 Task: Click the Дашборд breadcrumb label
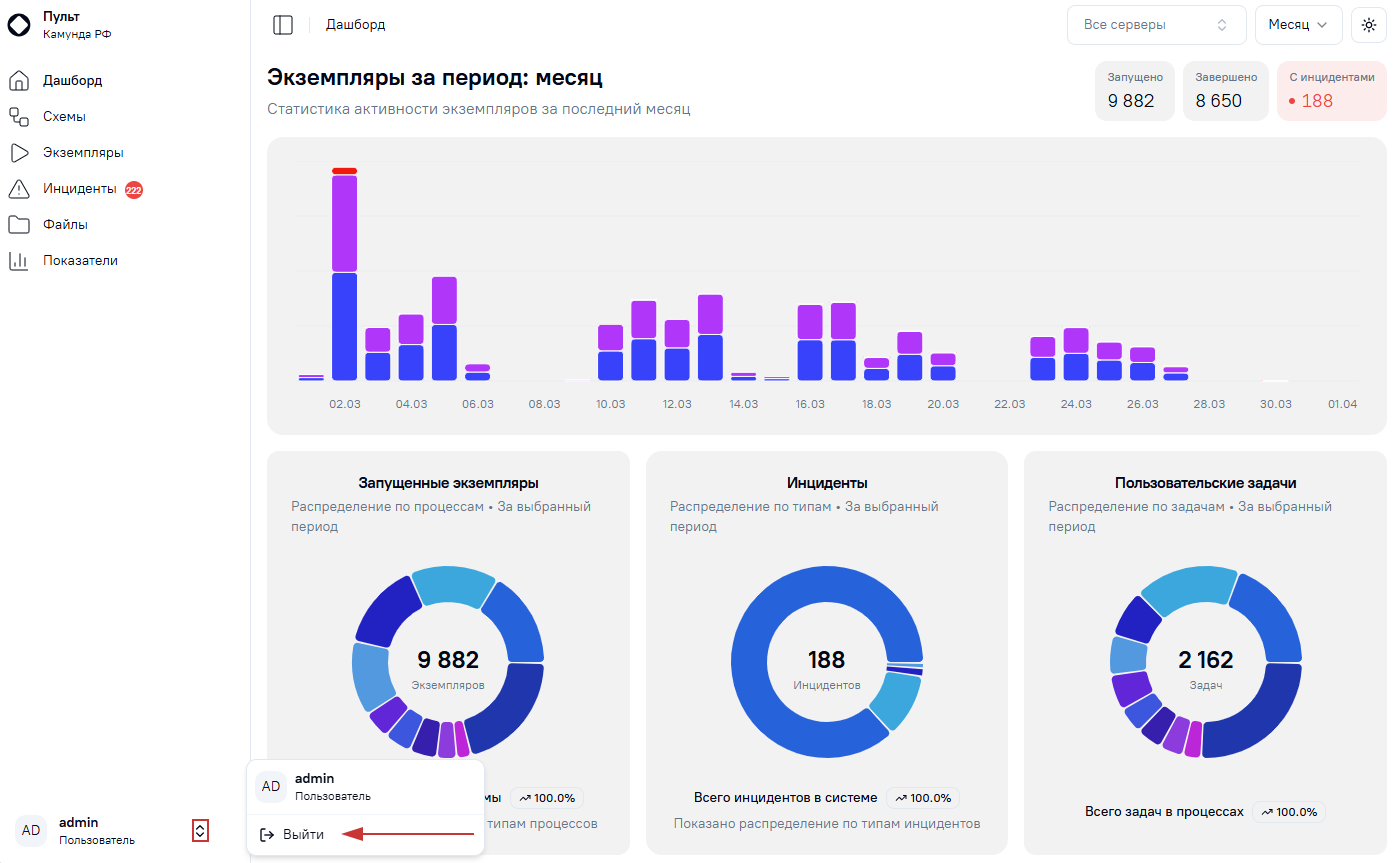point(355,25)
